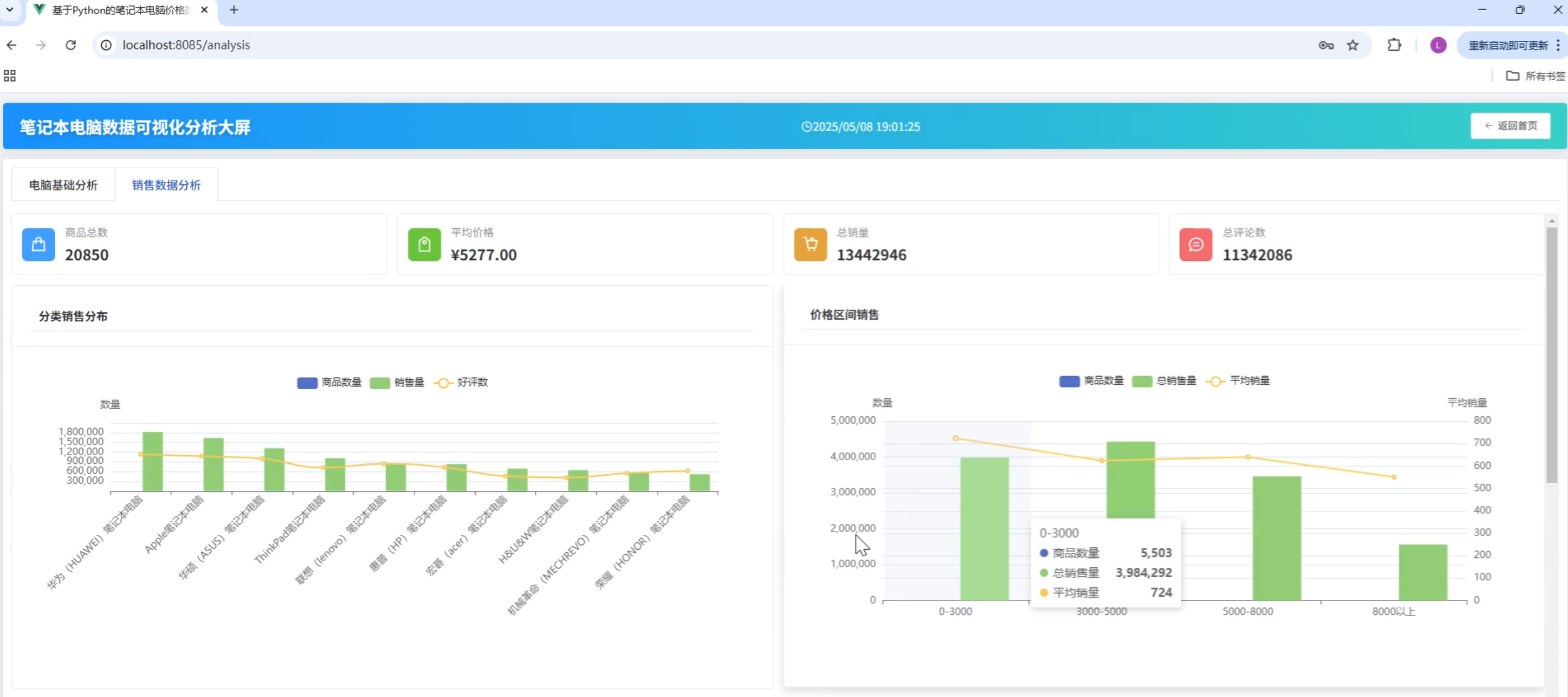Click the blue shopping bag icon for 商品总数

pos(38,245)
